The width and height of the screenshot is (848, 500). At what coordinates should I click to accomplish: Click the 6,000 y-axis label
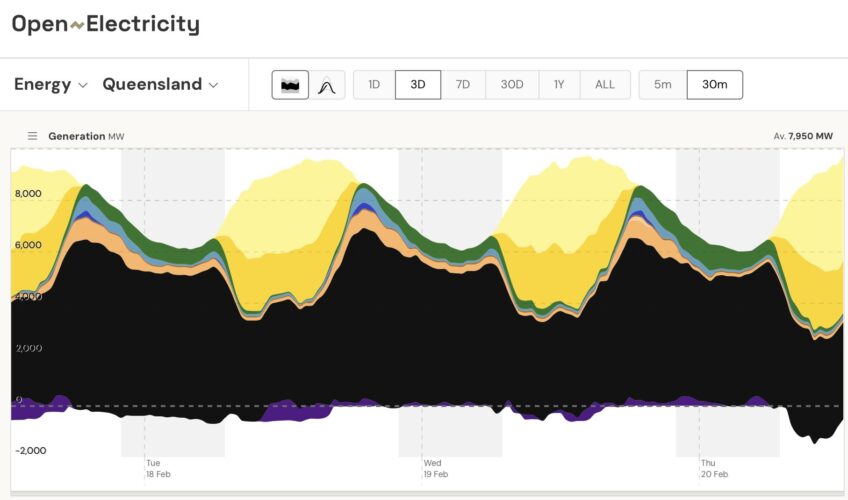[28, 245]
